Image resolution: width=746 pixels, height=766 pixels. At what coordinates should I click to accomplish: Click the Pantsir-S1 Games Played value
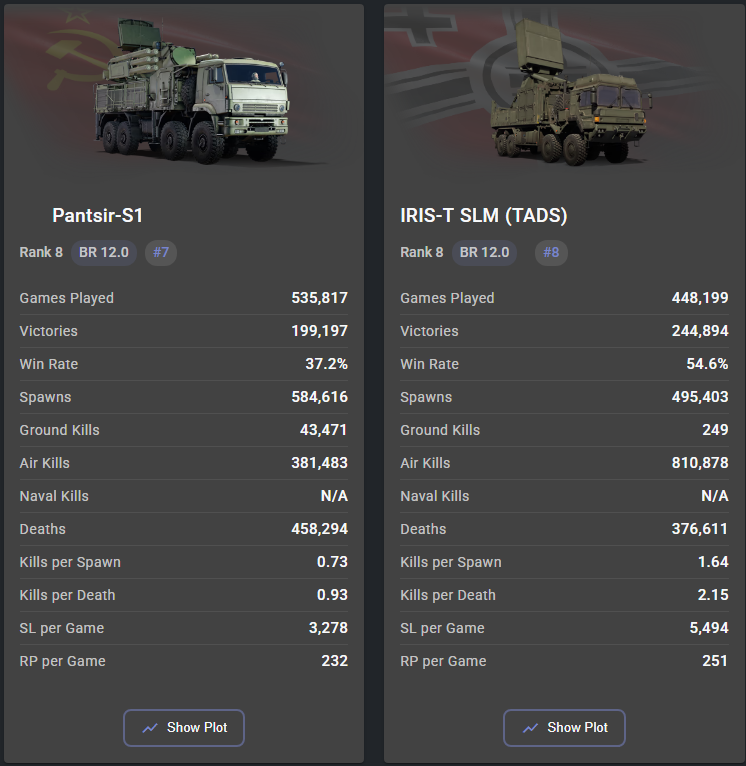pos(320,298)
